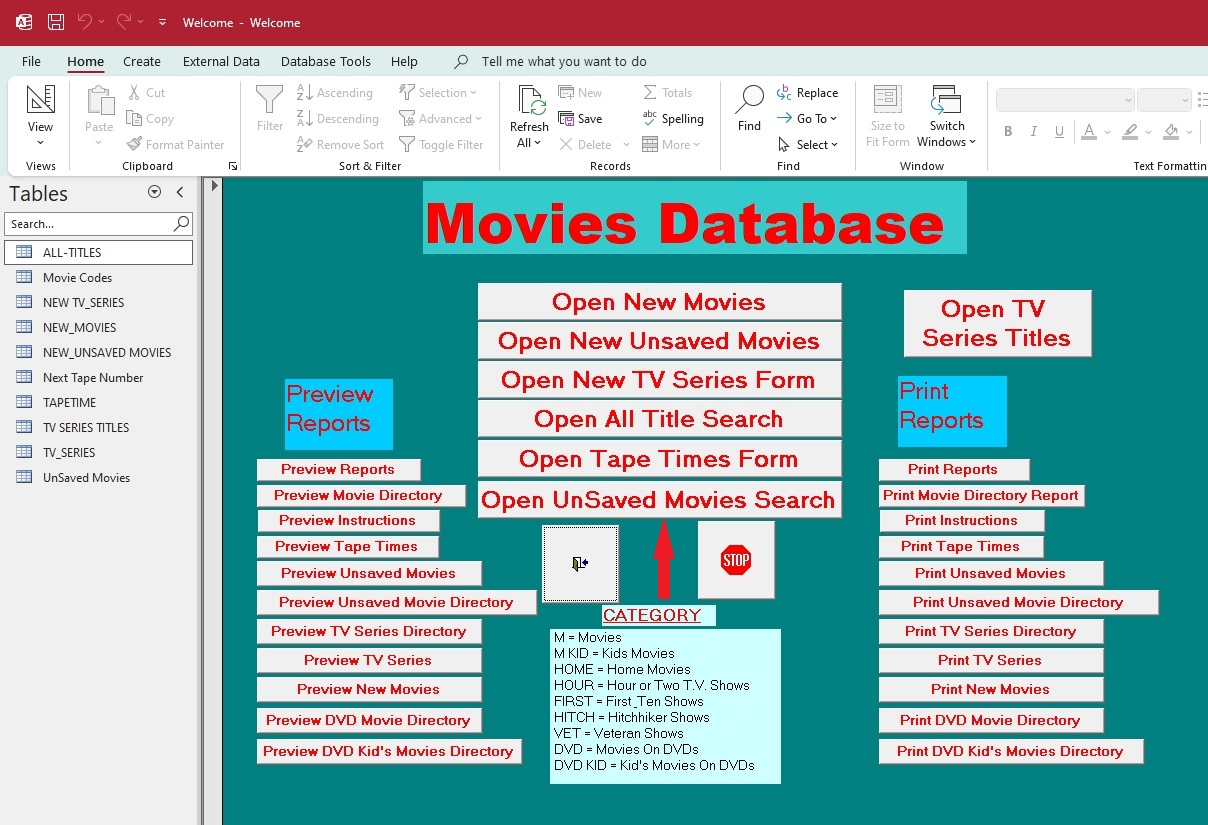Collapse the navigation pane with chevron

[180, 192]
